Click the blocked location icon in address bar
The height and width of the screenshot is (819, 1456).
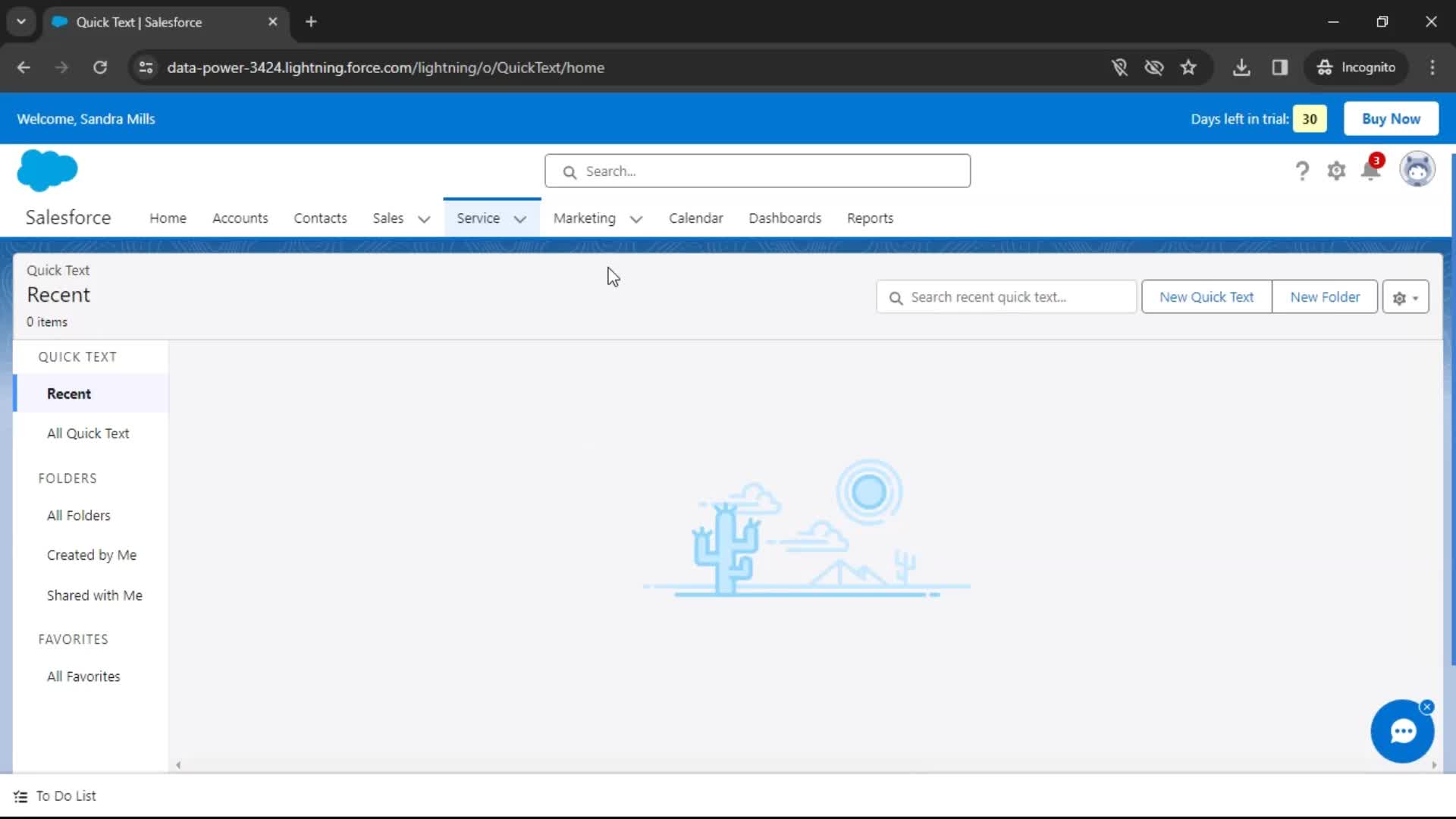point(1119,67)
